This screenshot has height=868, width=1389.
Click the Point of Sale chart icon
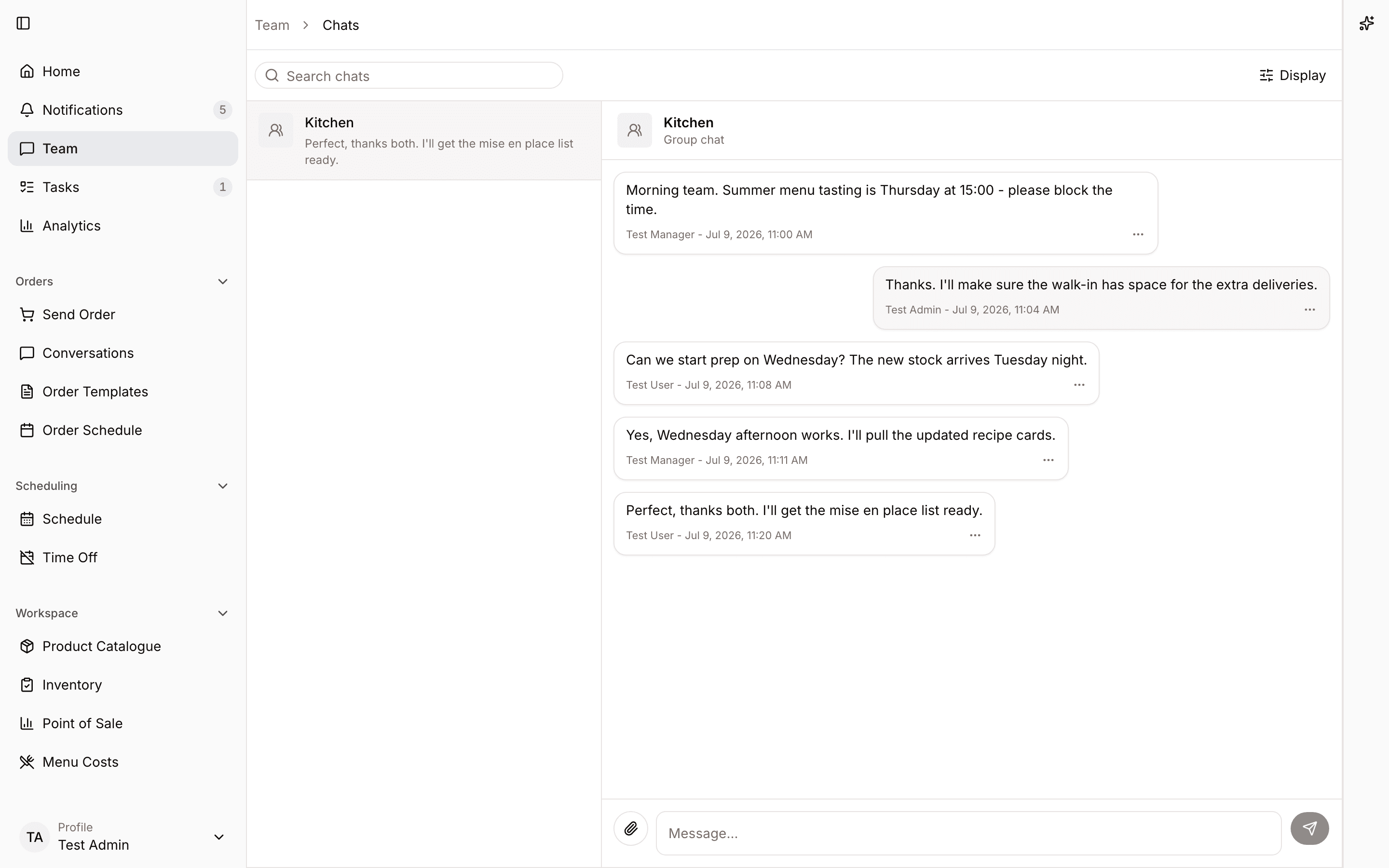pos(27,723)
